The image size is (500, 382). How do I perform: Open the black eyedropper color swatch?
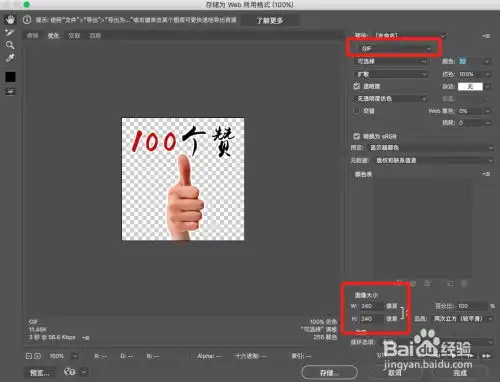(x=10, y=77)
